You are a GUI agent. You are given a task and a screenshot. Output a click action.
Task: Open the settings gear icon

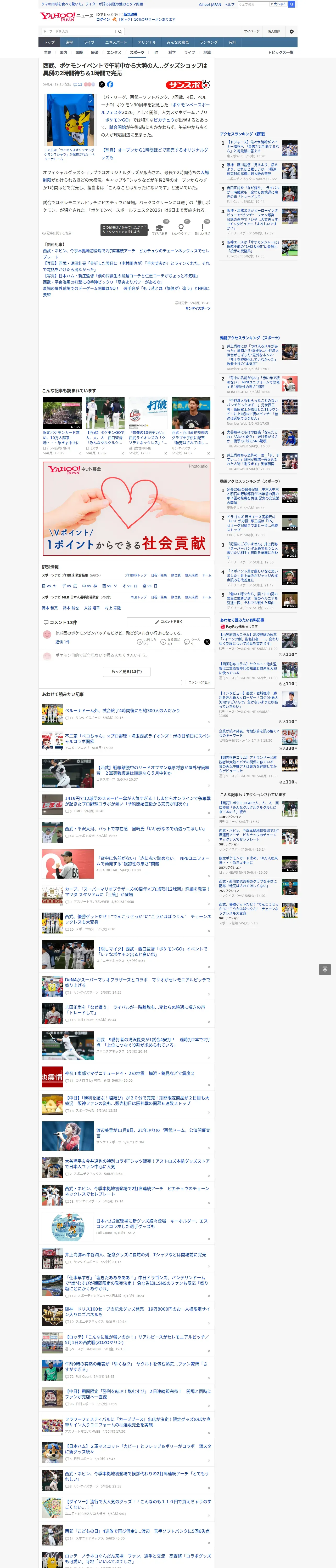coord(292,32)
